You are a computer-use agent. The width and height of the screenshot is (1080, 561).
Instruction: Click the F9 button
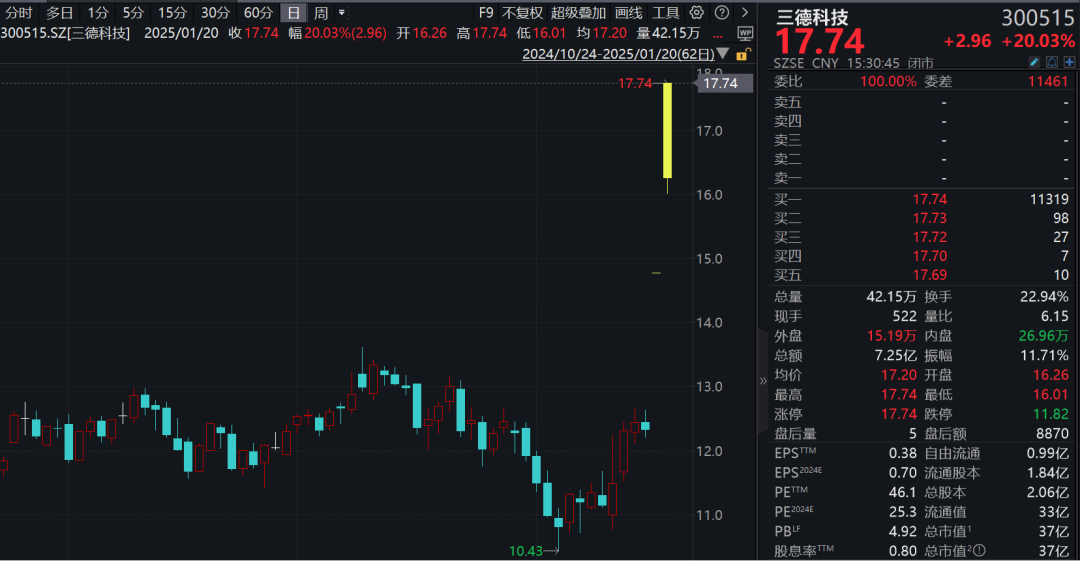[486, 12]
